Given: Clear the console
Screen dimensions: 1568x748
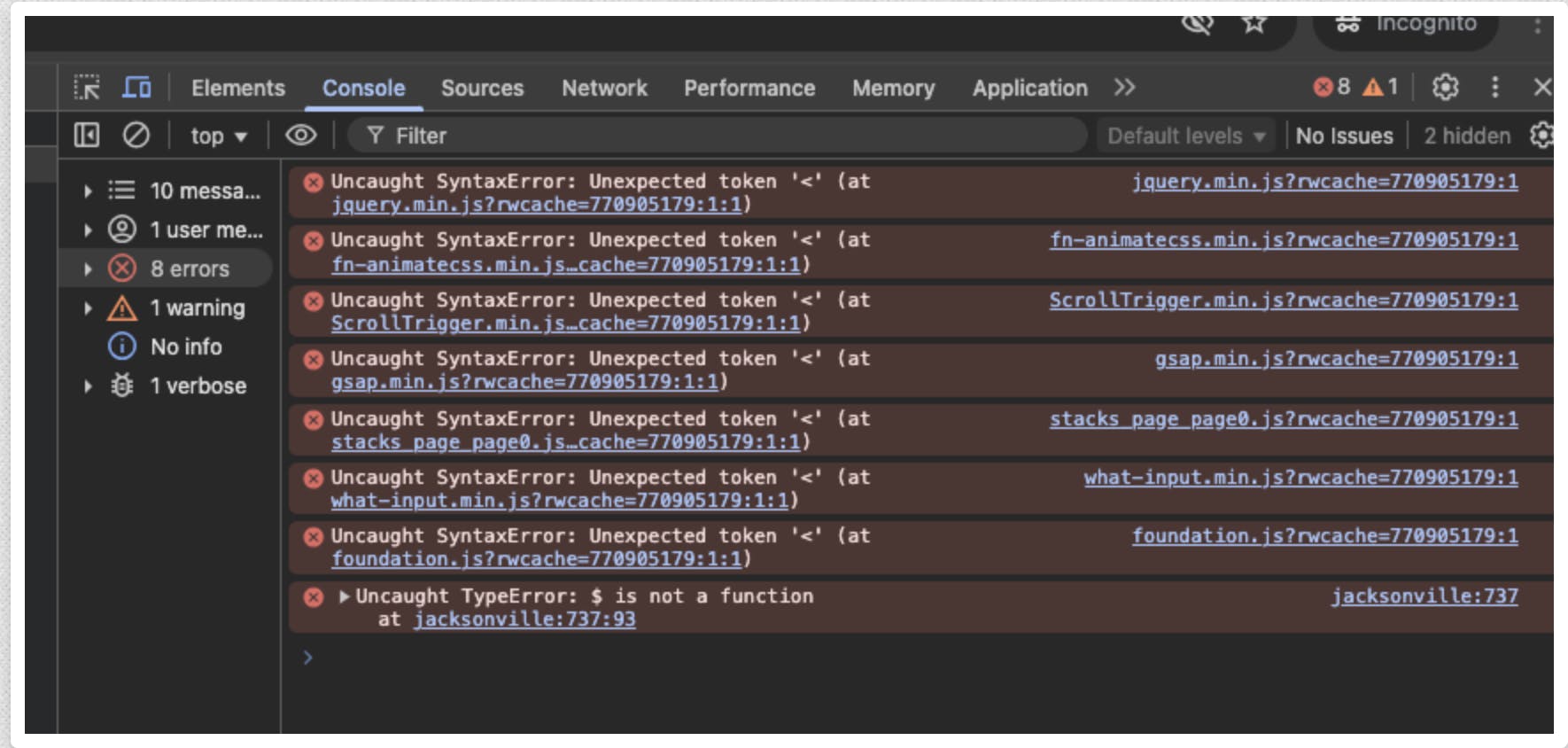Looking at the screenshot, I should point(136,135).
